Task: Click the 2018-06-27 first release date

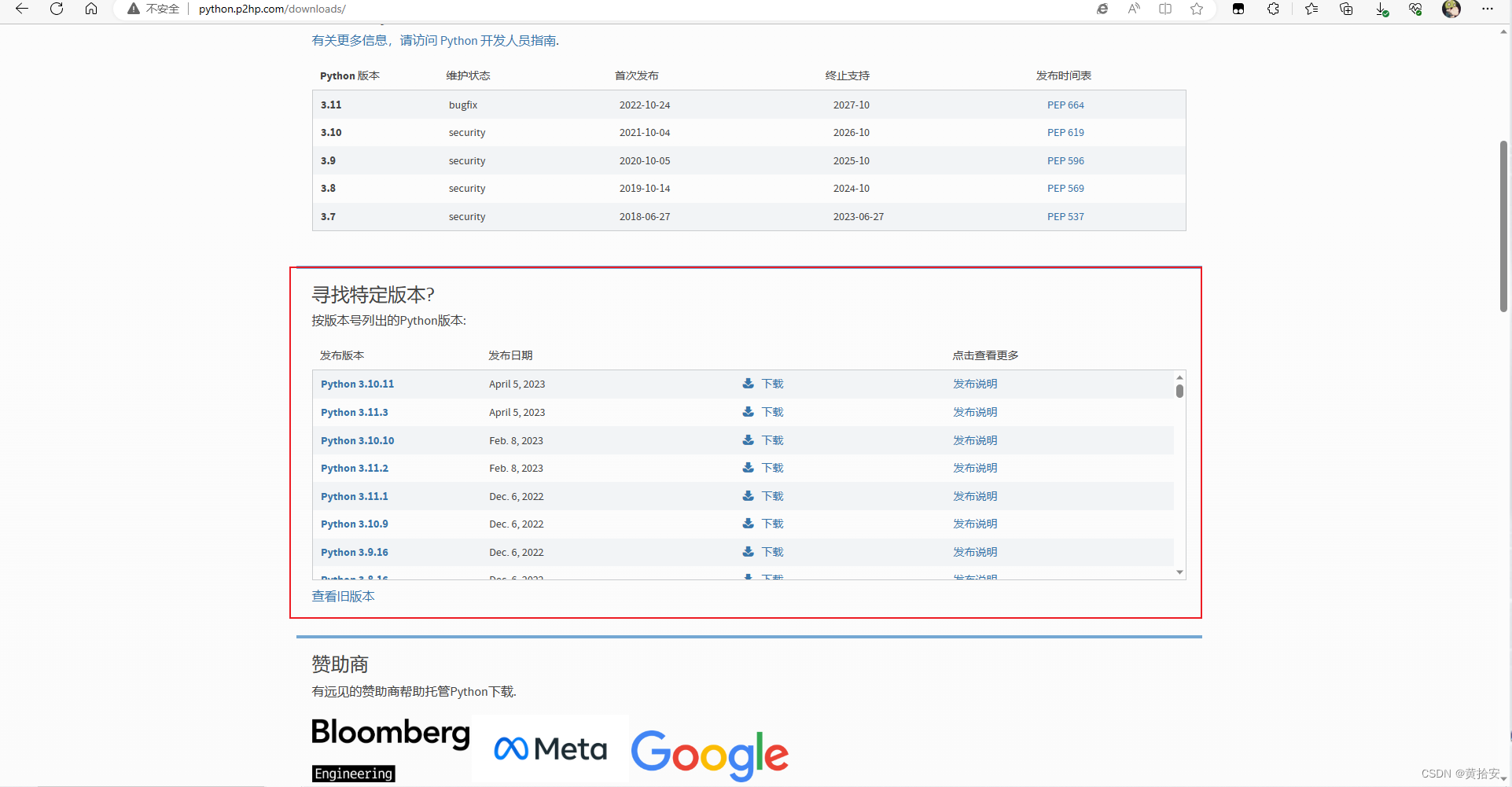Action: 645,216
